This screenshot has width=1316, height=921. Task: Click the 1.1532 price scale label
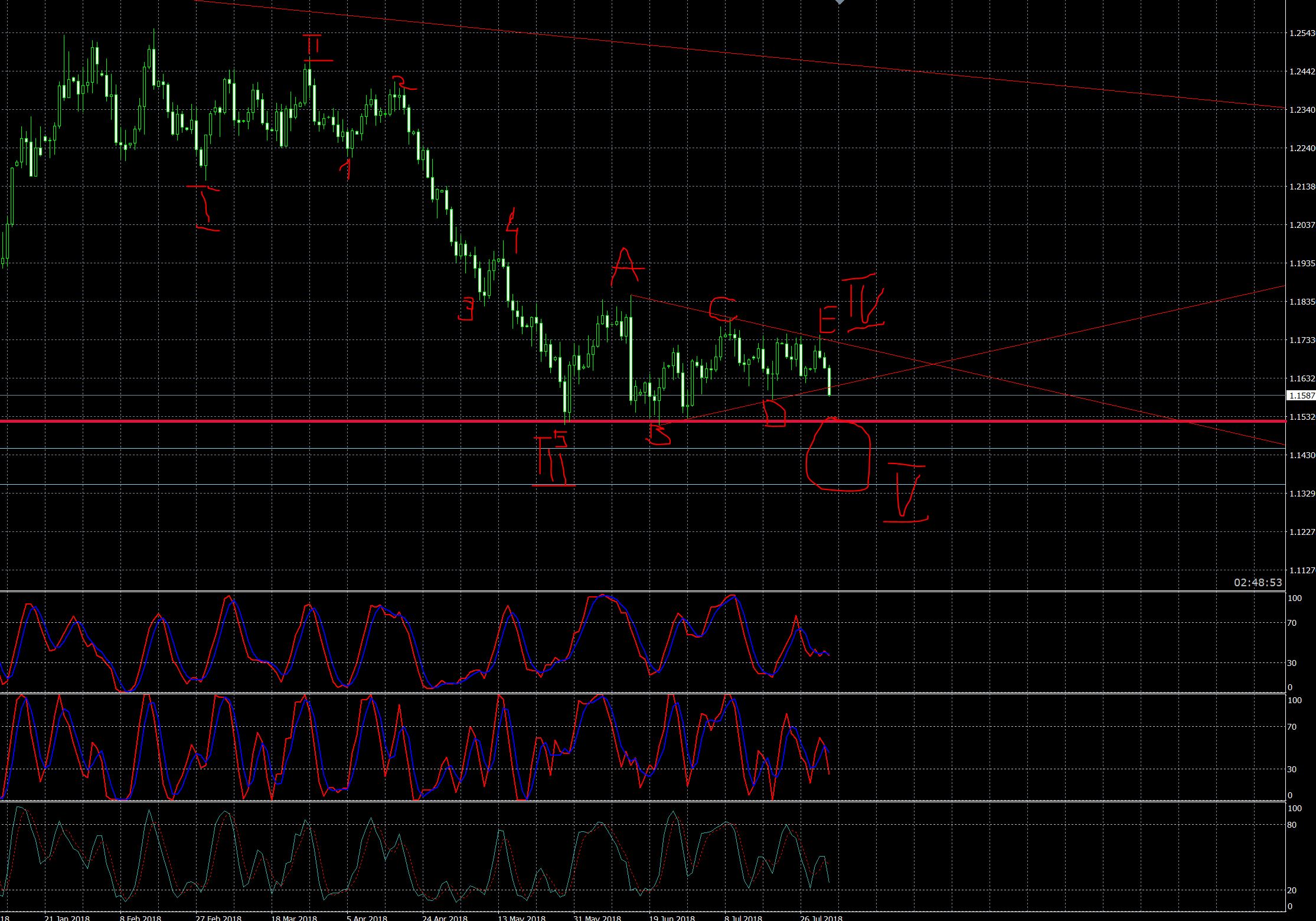click(1302, 417)
